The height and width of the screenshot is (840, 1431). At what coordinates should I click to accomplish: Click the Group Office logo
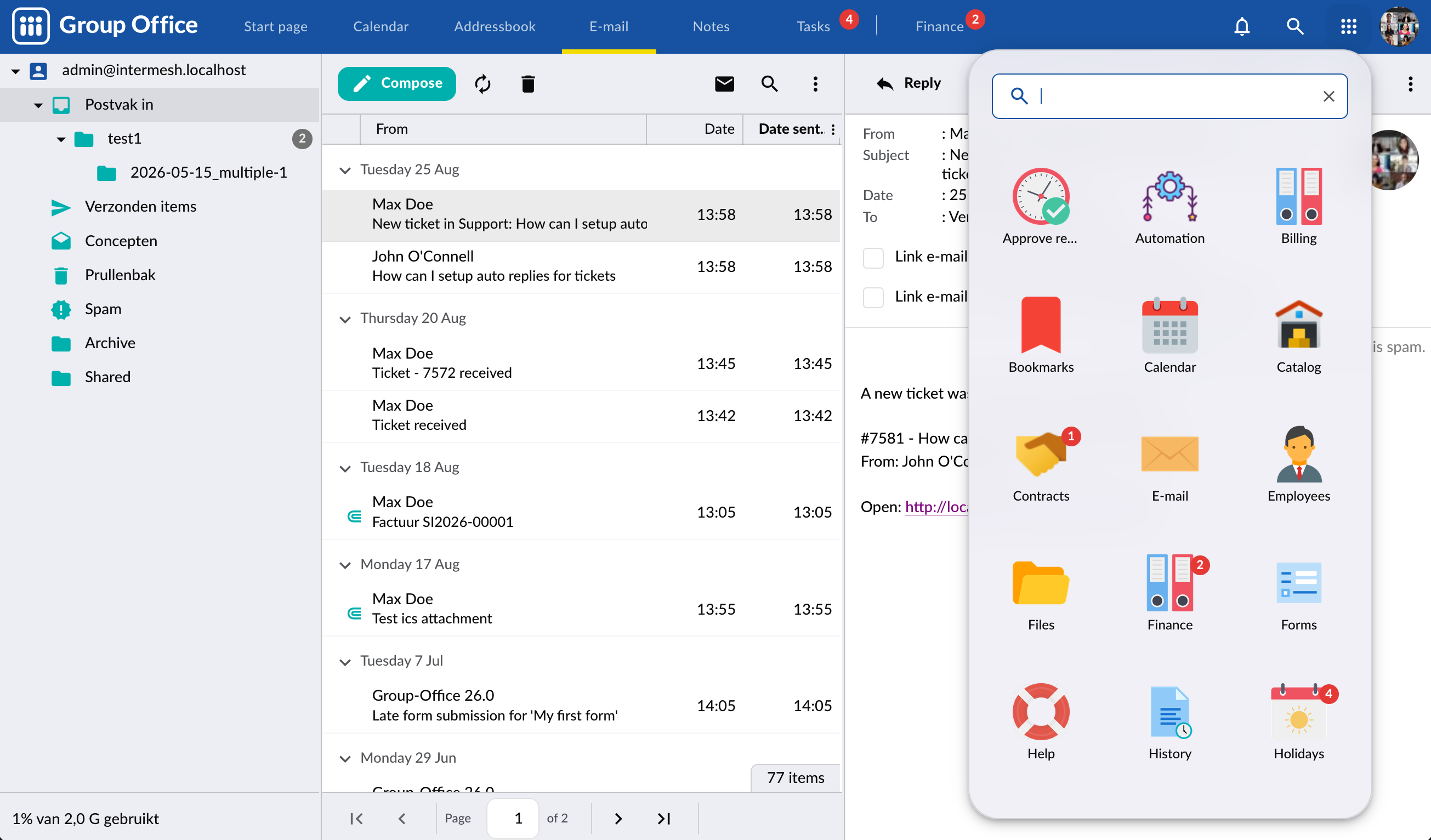[x=106, y=26]
